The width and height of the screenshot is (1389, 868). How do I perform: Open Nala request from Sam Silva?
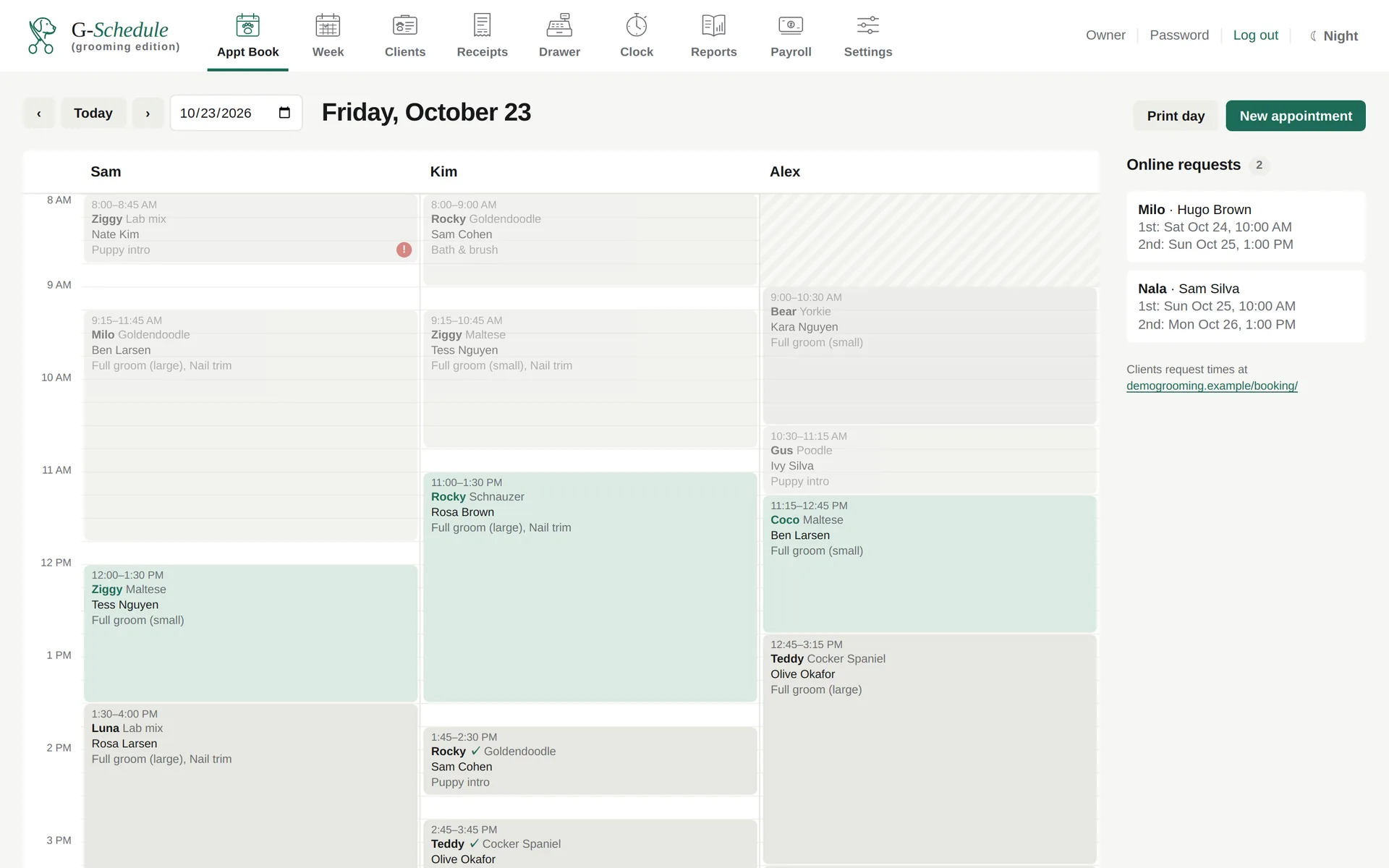tap(1246, 306)
